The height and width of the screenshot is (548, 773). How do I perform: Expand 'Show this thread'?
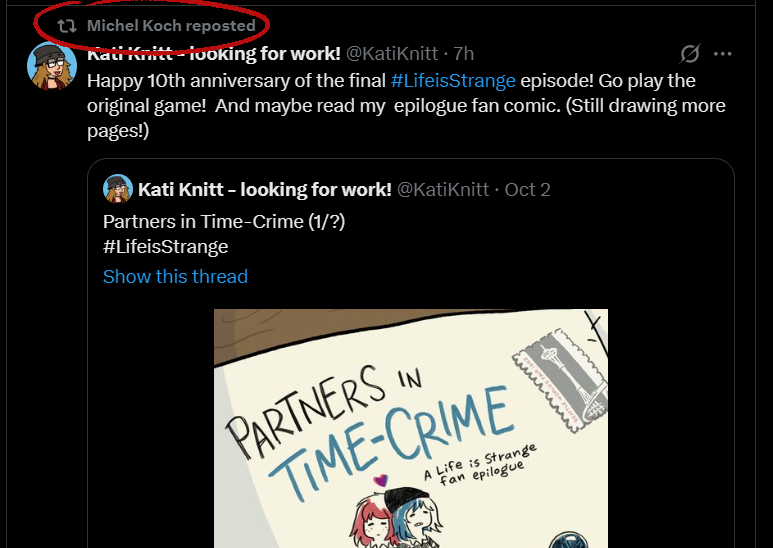(x=175, y=276)
